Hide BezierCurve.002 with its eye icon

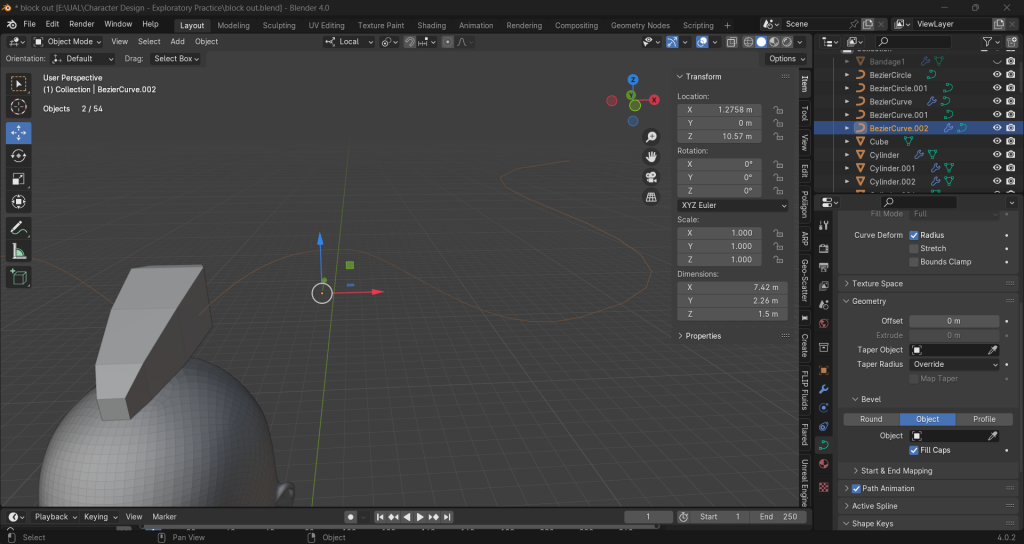[997, 128]
